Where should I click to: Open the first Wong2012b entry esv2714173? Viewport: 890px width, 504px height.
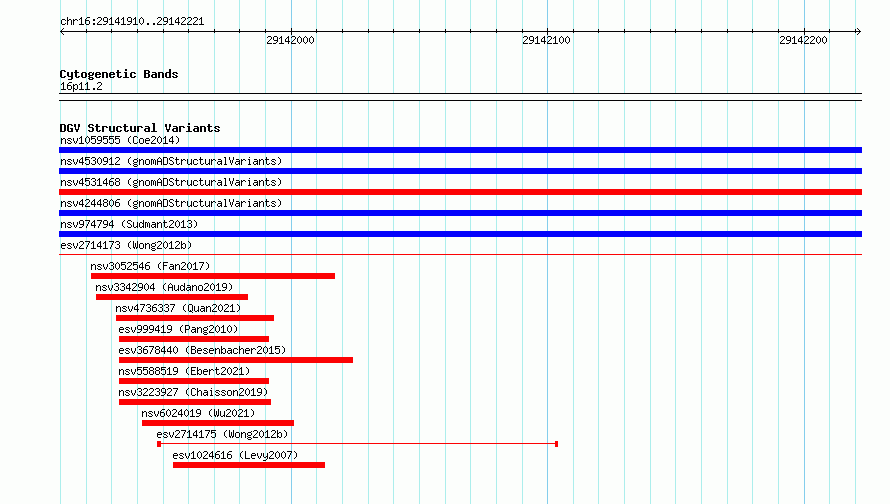click(x=126, y=245)
